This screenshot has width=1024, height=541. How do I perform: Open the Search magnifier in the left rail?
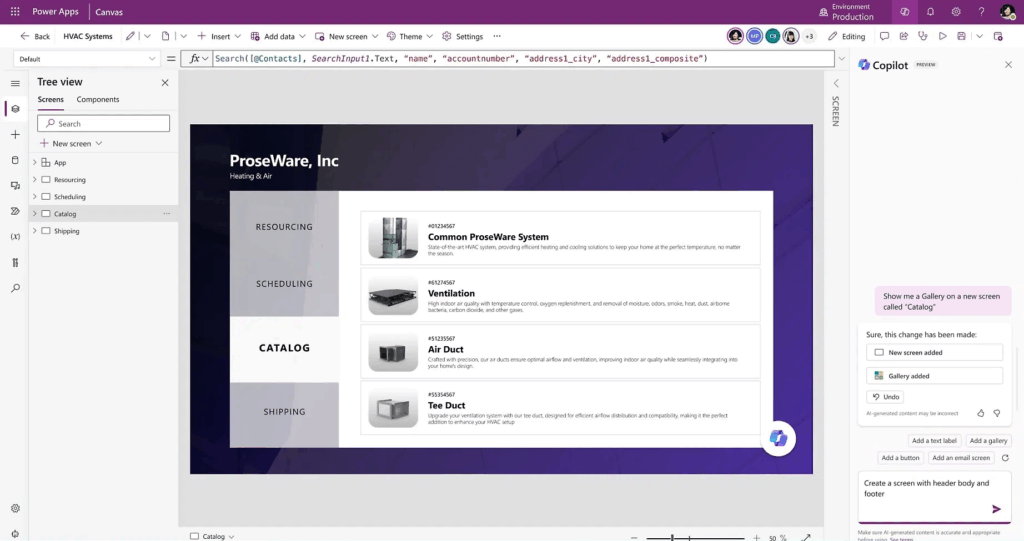pos(15,288)
